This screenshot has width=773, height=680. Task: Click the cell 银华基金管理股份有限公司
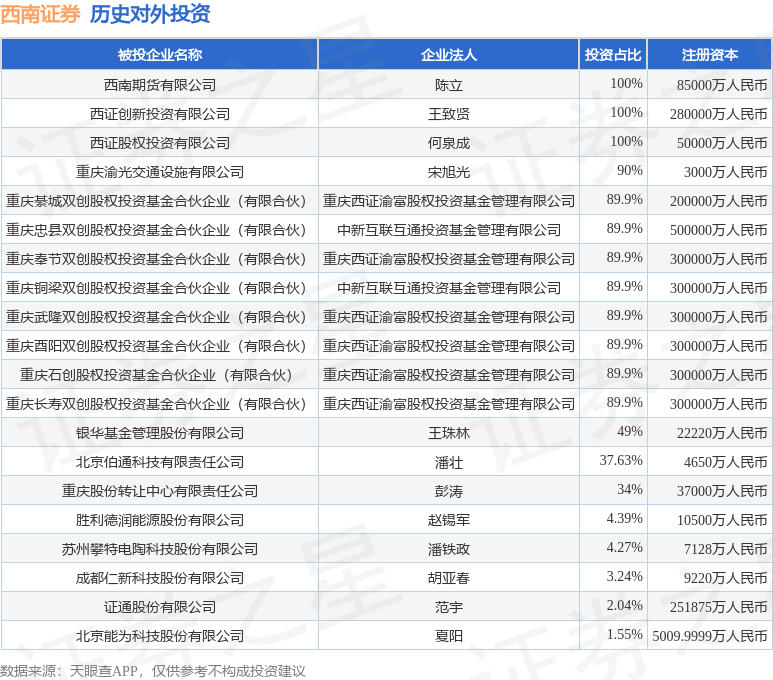(x=160, y=433)
